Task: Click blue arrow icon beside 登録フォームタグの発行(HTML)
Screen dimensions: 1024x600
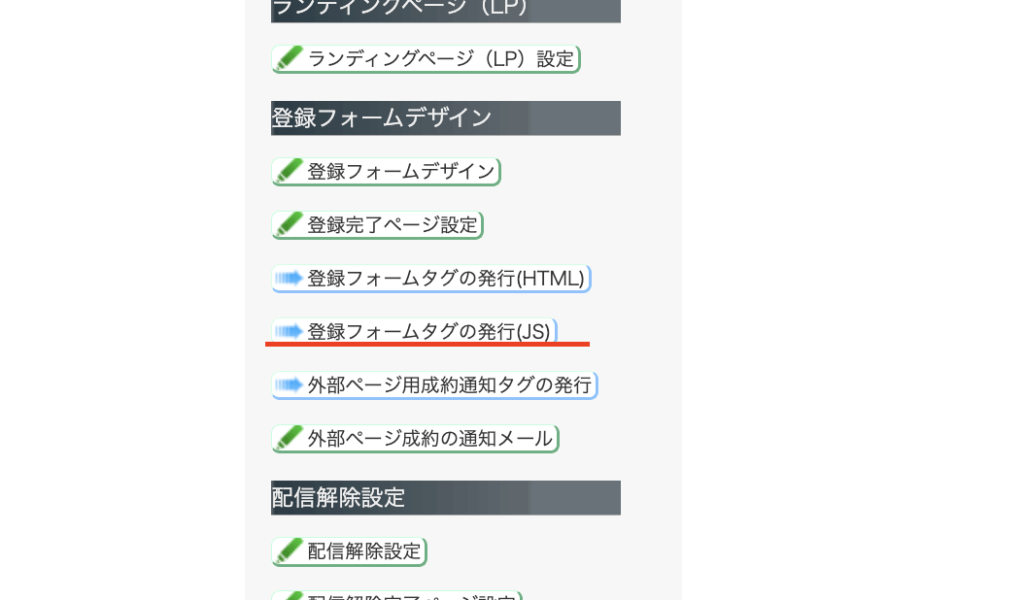Action: [289, 278]
